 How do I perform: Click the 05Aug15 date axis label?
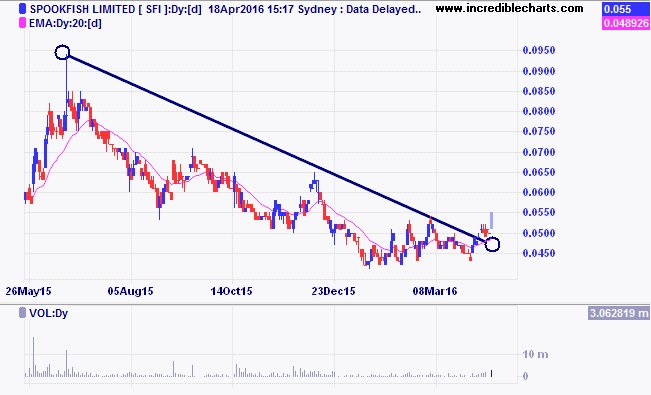point(130,291)
